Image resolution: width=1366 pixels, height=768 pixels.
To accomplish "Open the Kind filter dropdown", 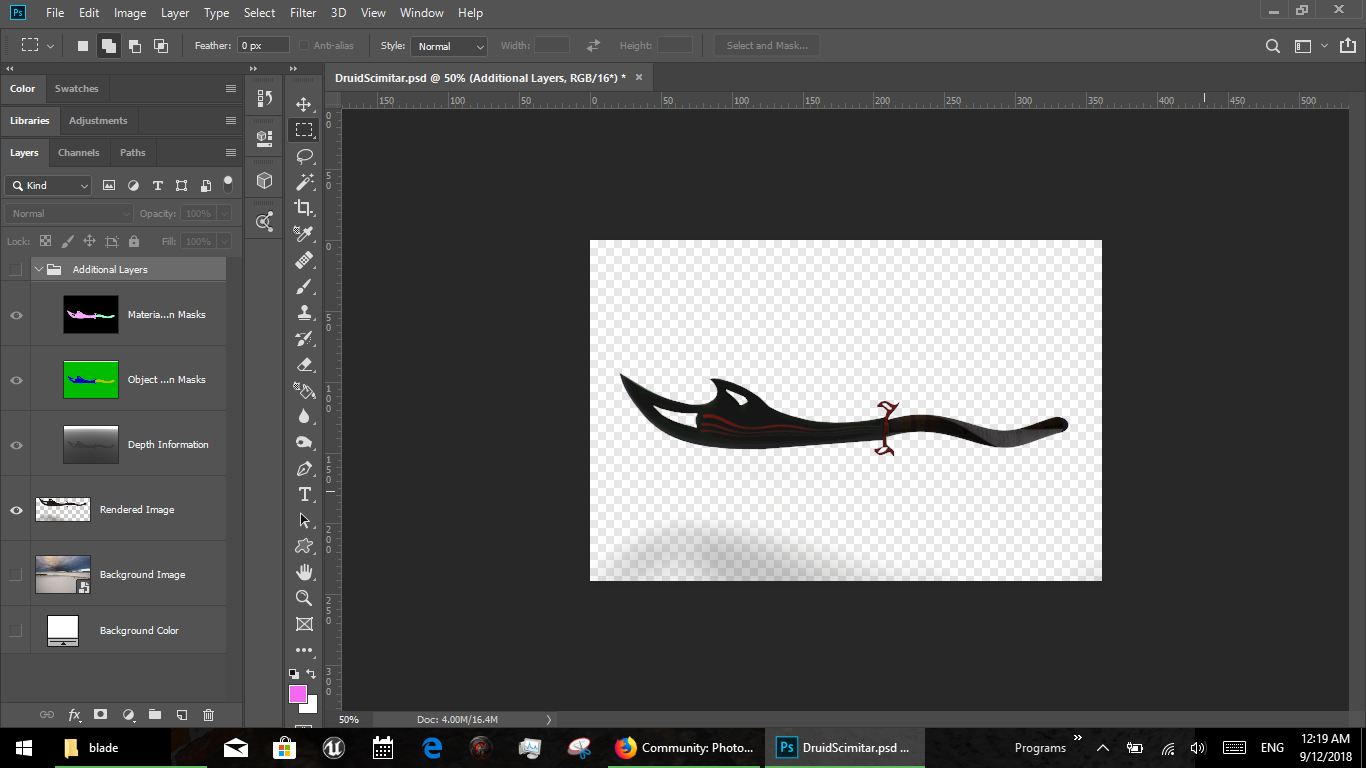I will [x=48, y=185].
